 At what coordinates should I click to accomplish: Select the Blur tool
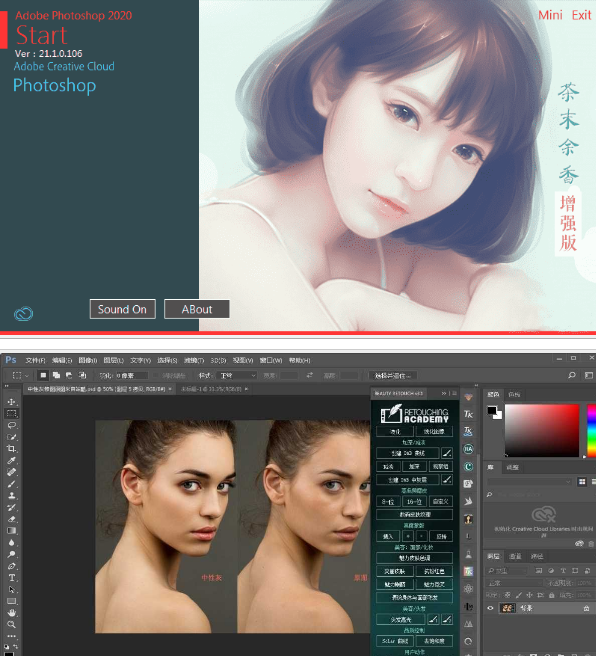[11, 543]
